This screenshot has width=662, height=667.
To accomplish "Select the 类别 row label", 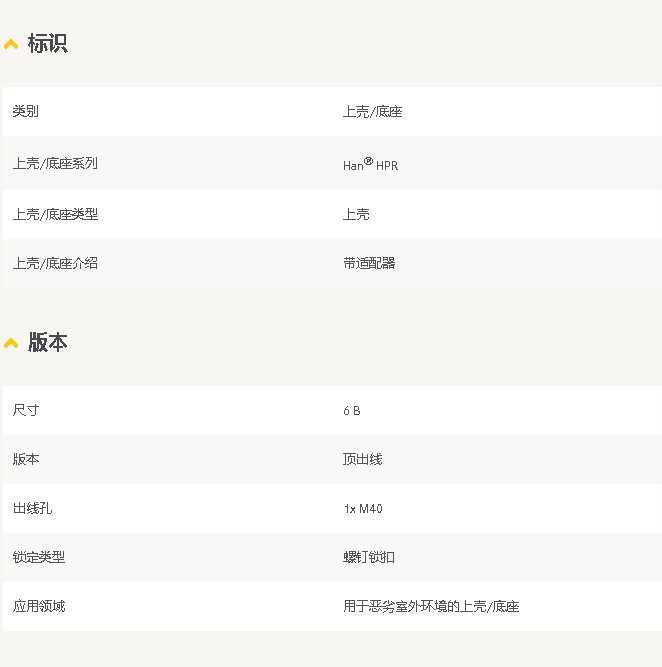I will point(26,111).
